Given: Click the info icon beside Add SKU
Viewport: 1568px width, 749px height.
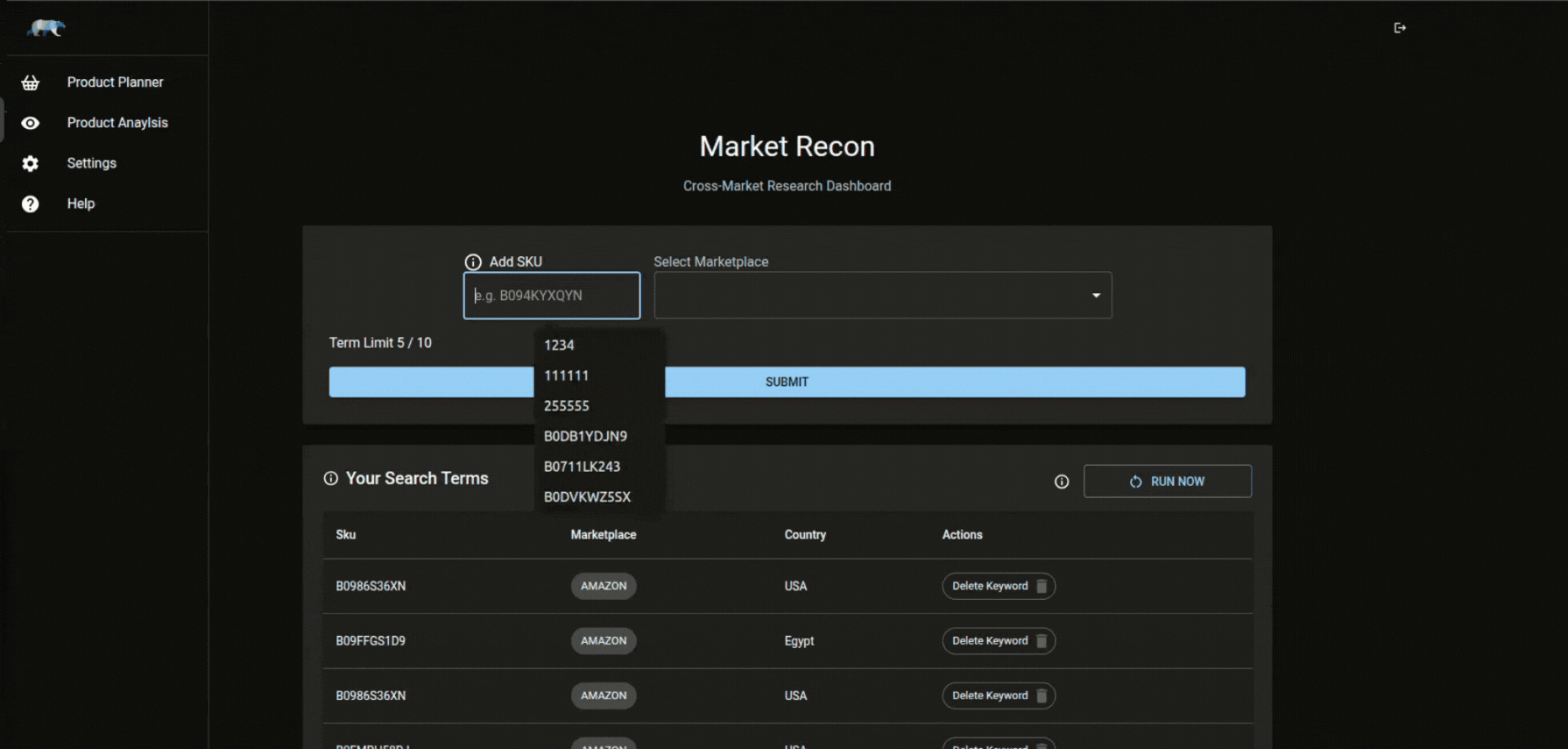Looking at the screenshot, I should pyautogui.click(x=473, y=262).
